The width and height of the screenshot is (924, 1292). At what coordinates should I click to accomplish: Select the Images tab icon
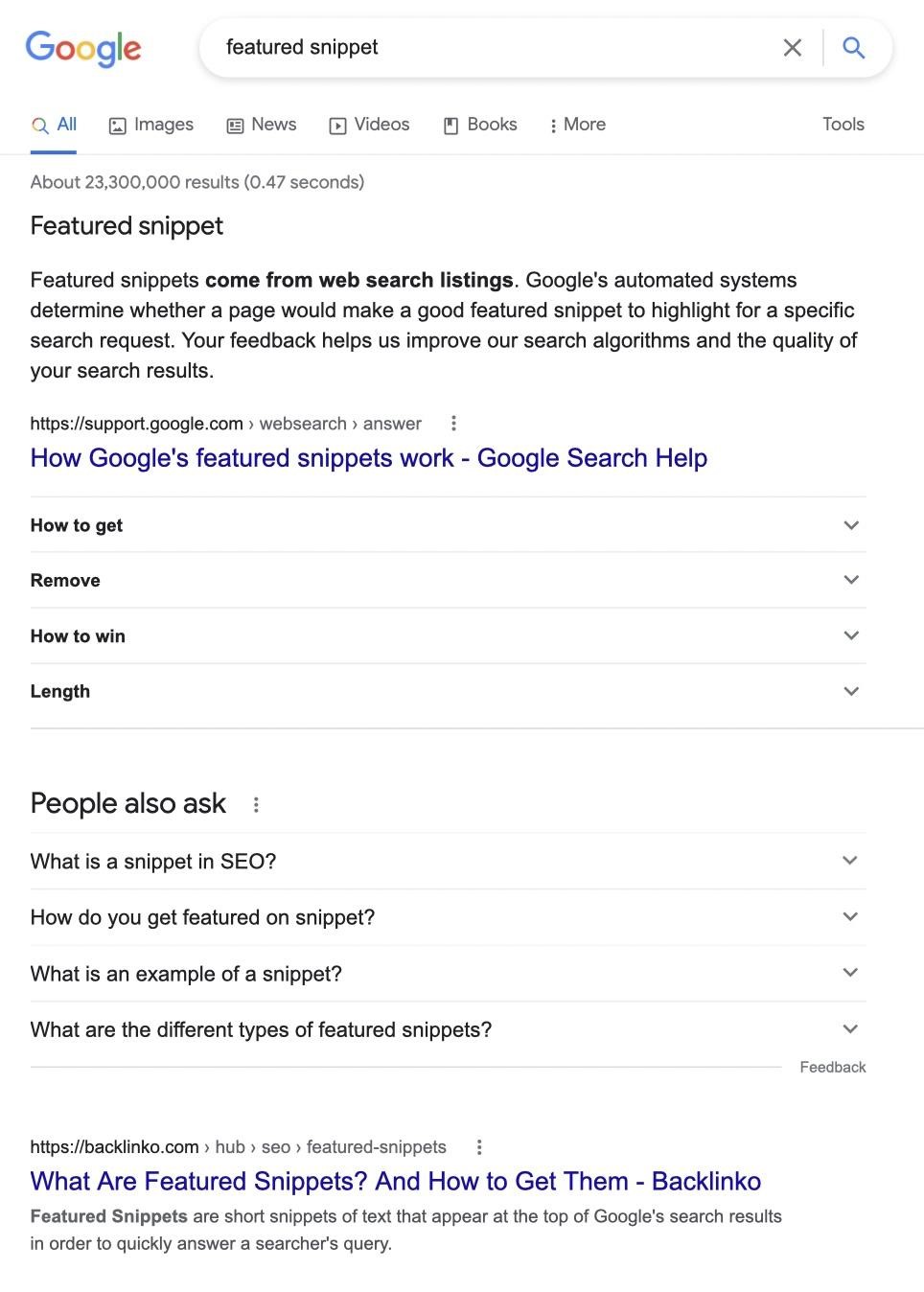click(117, 125)
